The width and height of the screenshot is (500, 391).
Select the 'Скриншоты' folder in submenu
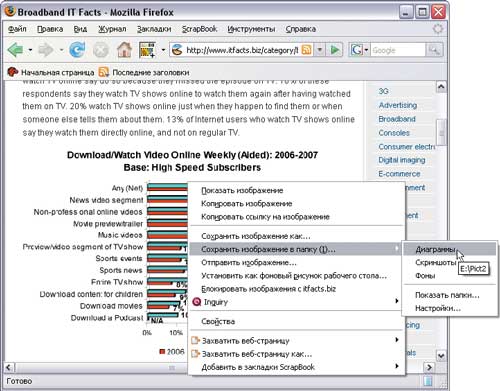point(435,263)
